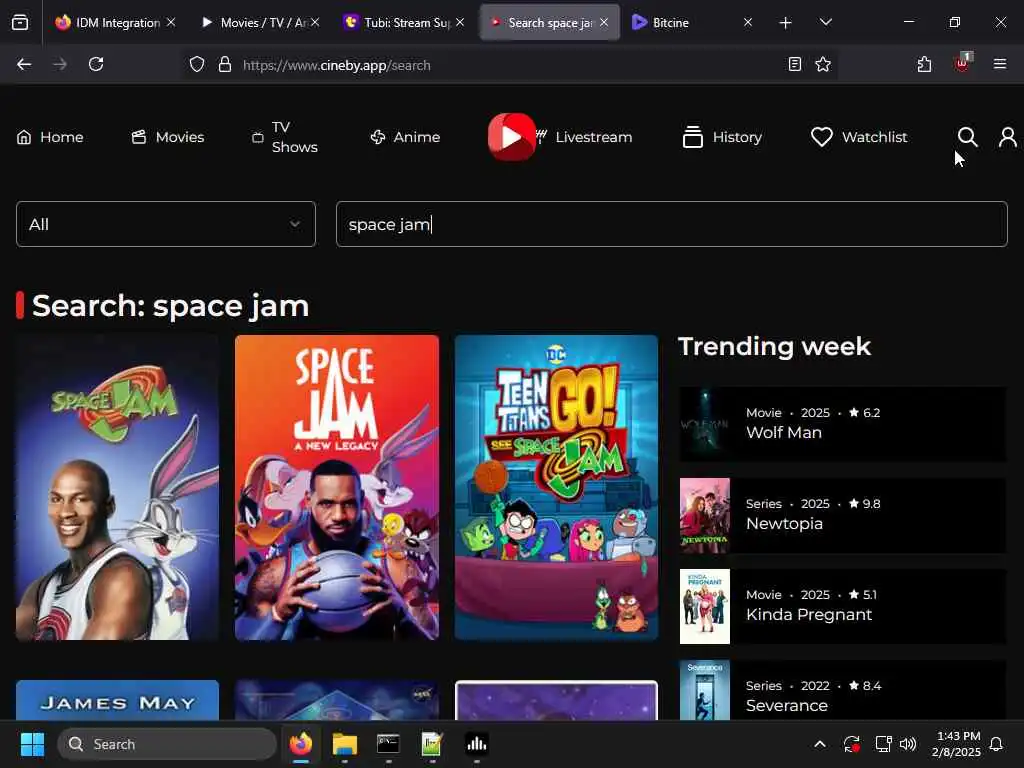Switch to Movies / TV / Anime tab
The width and height of the screenshot is (1024, 768).
pos(260,22)
